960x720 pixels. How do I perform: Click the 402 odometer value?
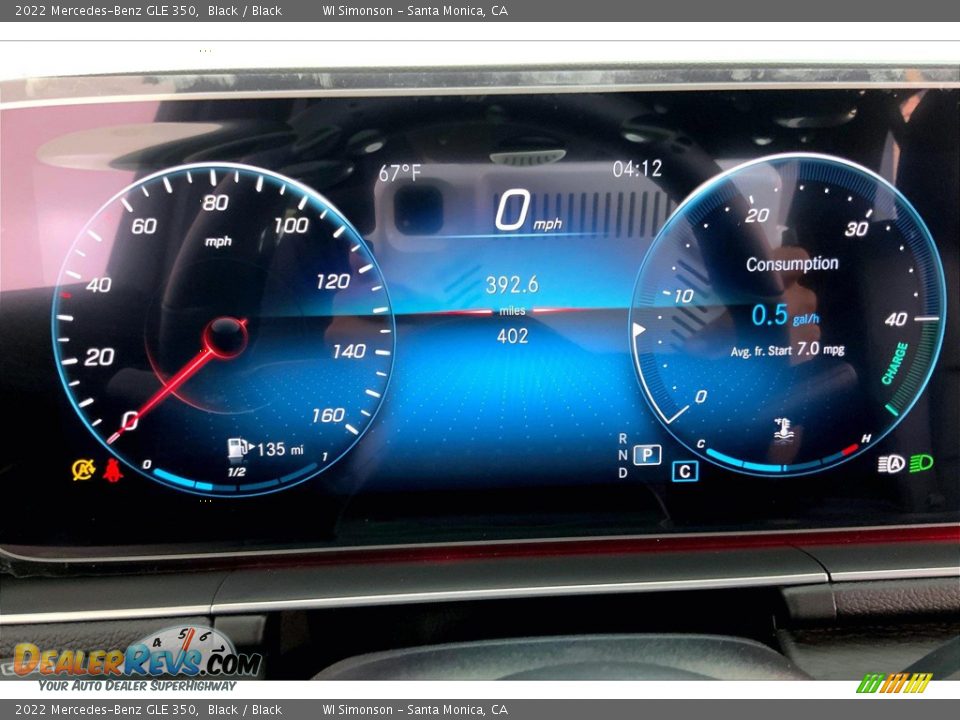coord(512,336)
